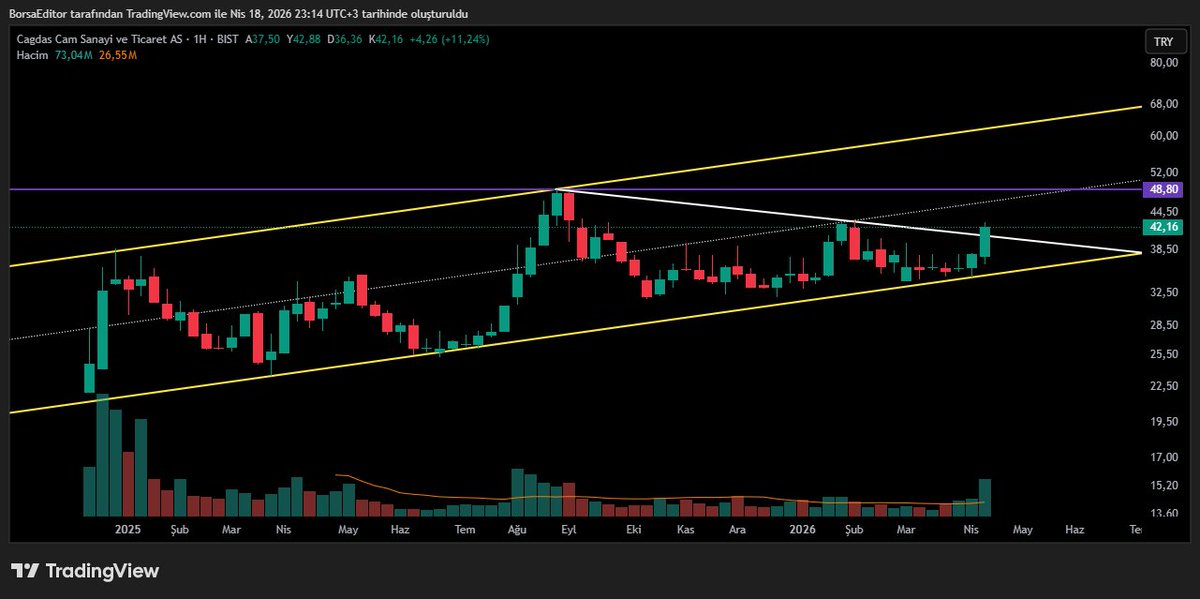
Task: Select the 73,04M volume value
Action: pyautogui.click(x=73, y=54)
